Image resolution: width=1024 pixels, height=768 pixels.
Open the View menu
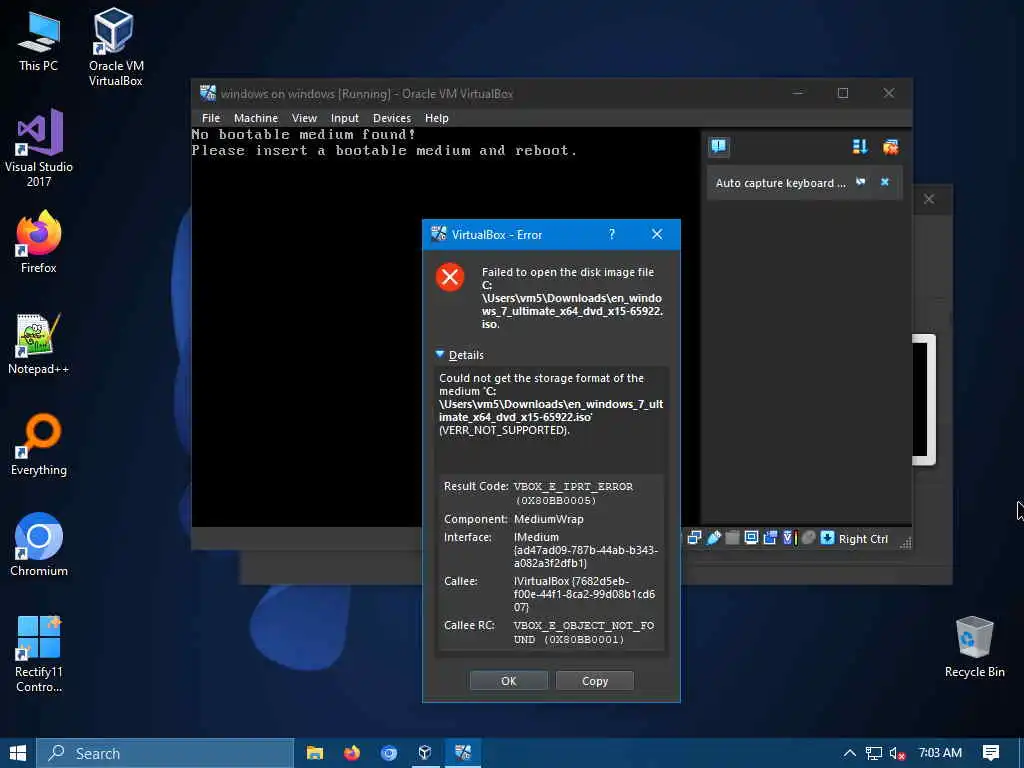304,118
